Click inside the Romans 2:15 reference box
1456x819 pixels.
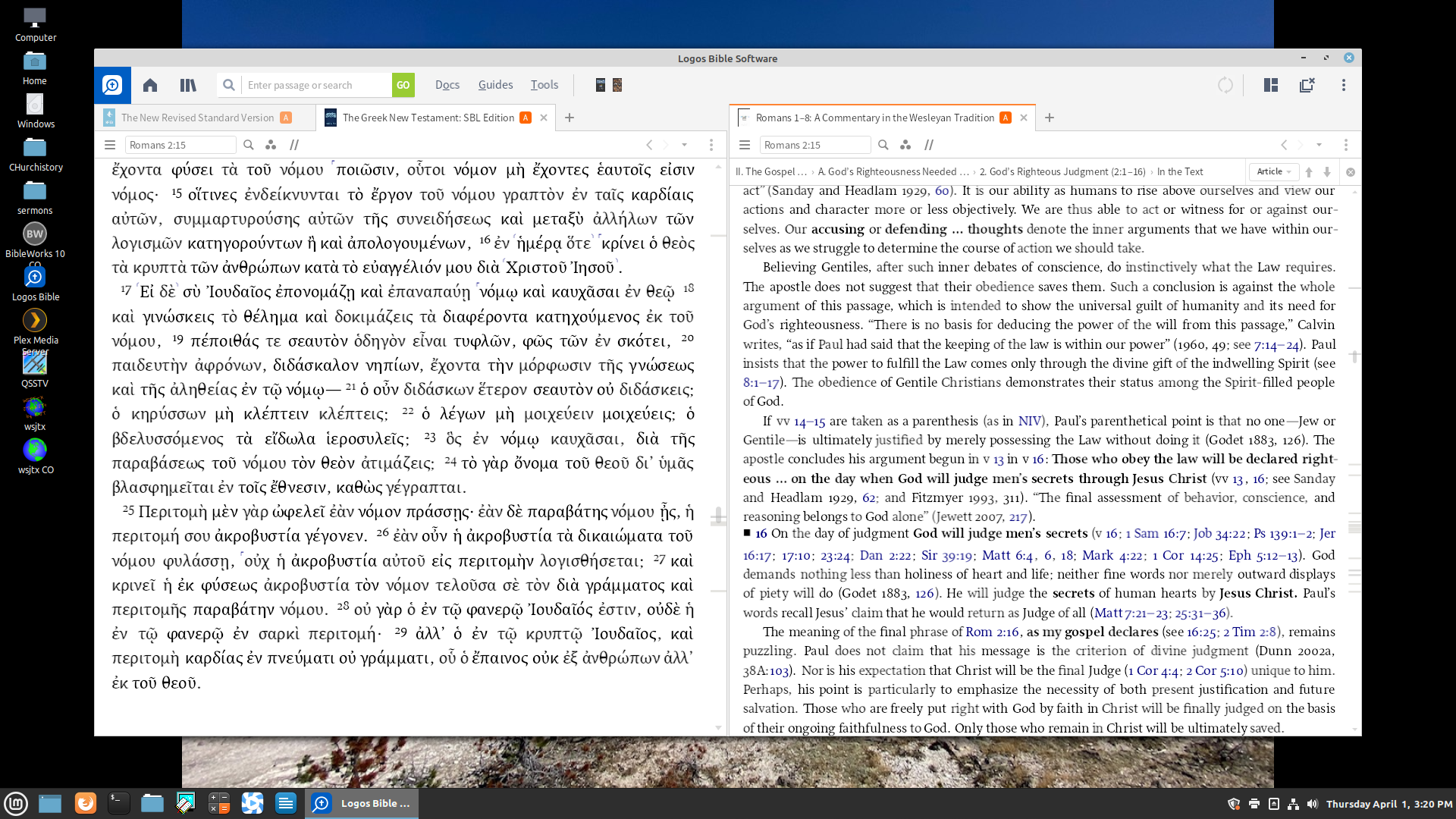[180, 145]
